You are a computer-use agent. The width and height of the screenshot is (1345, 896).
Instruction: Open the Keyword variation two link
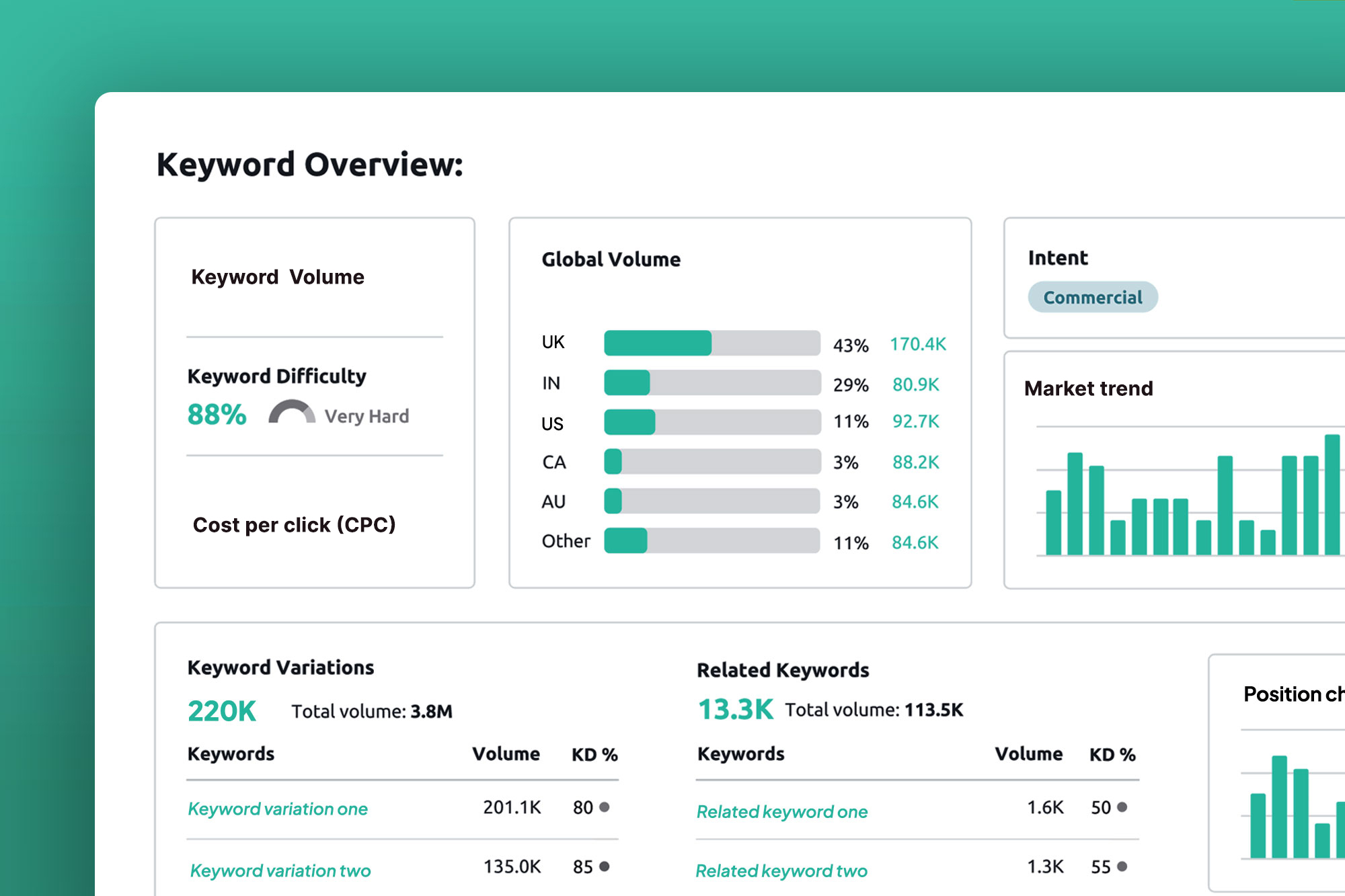click(x=280, y=870)
